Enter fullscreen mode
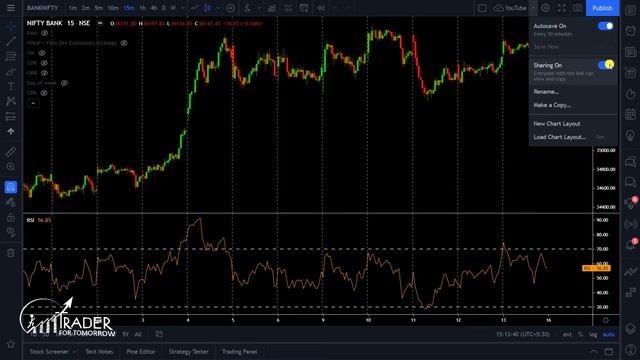Viewport: 640px width, 360px height. (x=562, y=8)
